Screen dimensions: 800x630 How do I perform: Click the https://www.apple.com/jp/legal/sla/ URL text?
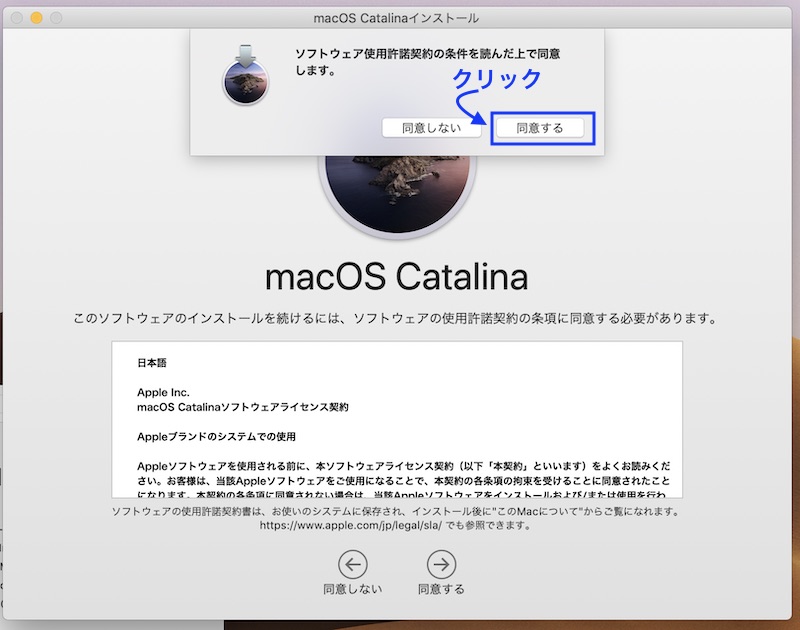click(x=351, y=525)
